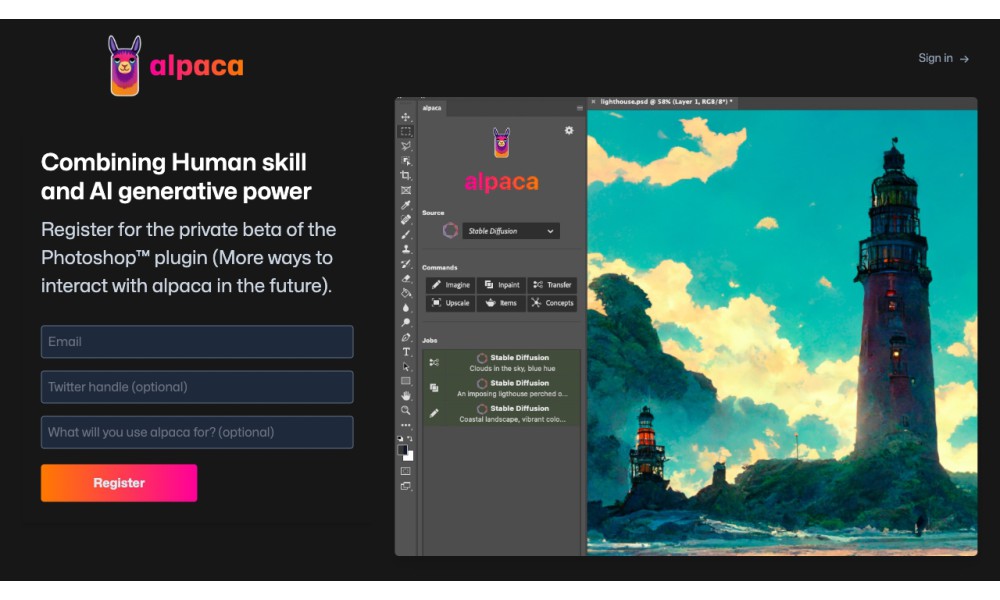Screen dimensions: 1000x600
Task: Select the 'Clouds in the sky, blue hue' job
Action: [502, 363]
